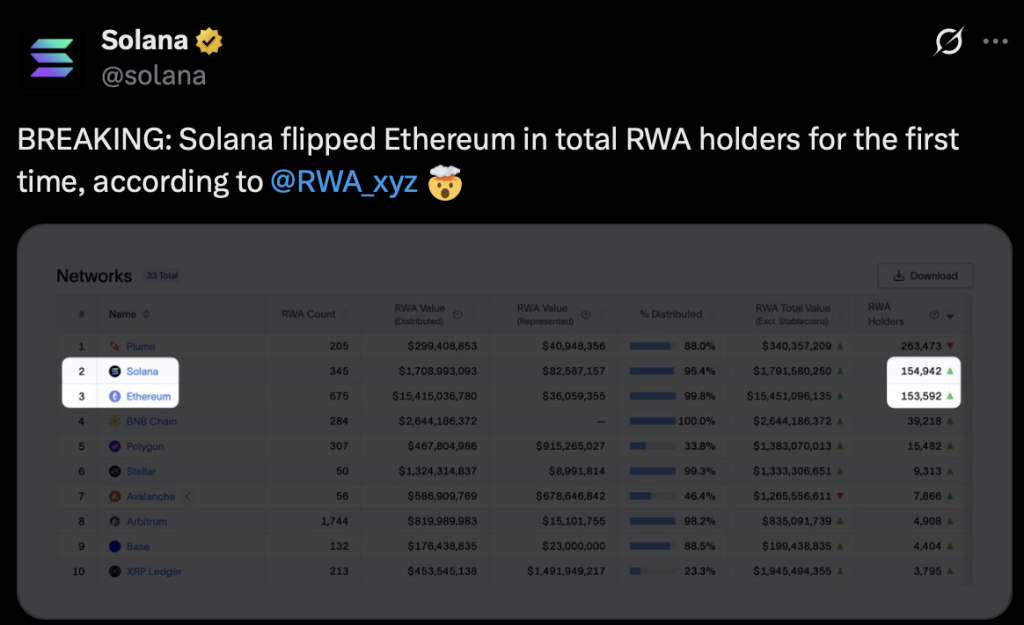Click the info icon for RWA Value (Distributed)
This screenshot has width=1024, height=625.
coord(457,314)
